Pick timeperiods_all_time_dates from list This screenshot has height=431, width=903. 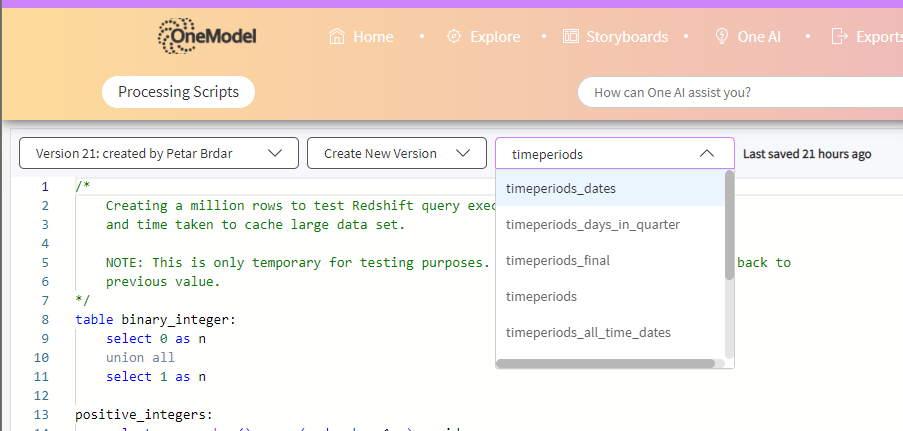point(588,332)
